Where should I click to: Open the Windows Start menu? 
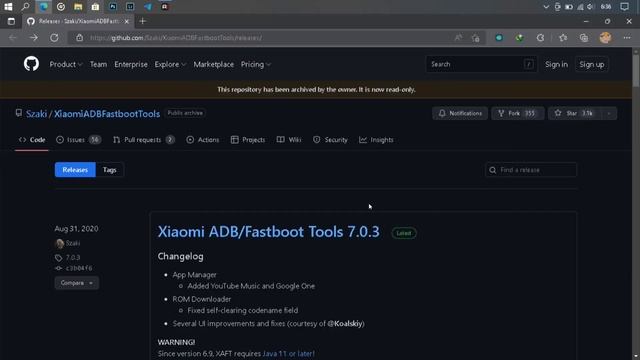(8, 7)
